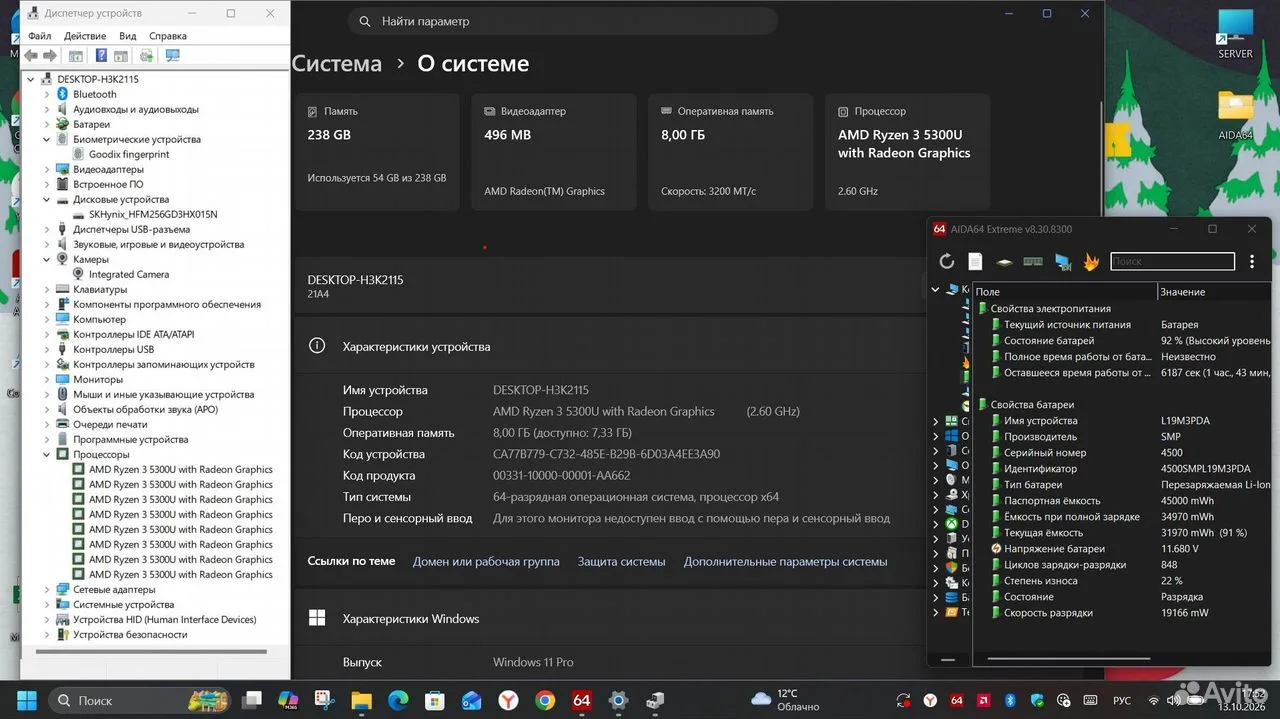Collapse the Процессоры category
The width and height of the screenshot is (1280, 719).
[47, 454]
